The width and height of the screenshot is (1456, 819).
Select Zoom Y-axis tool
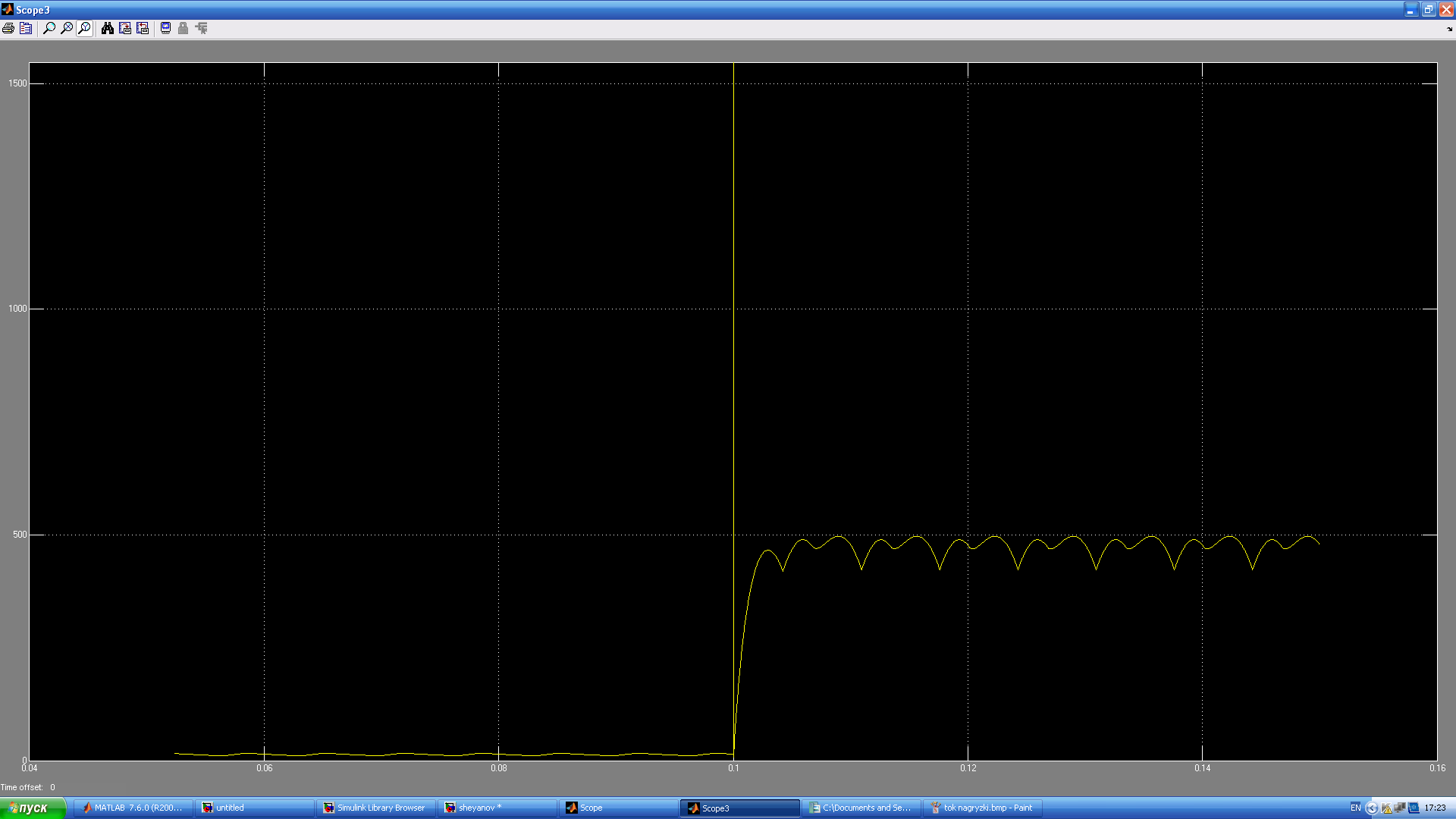[x=84, y=28]
